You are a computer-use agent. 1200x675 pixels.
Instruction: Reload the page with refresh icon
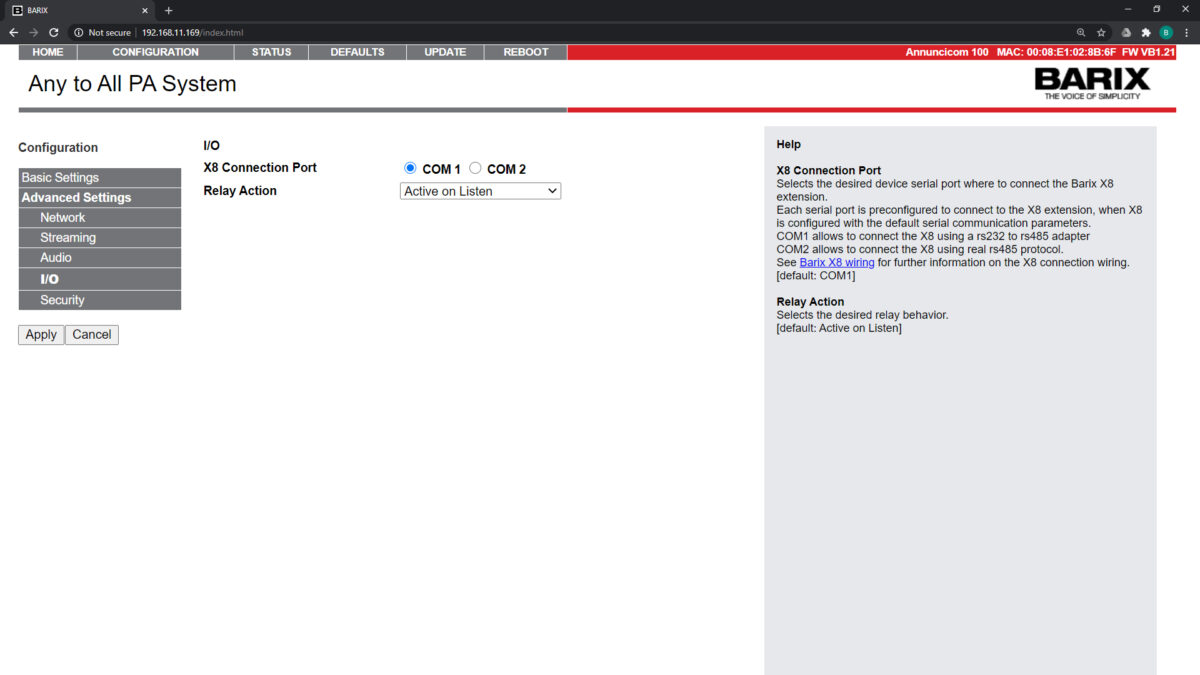tap(54, 32)
